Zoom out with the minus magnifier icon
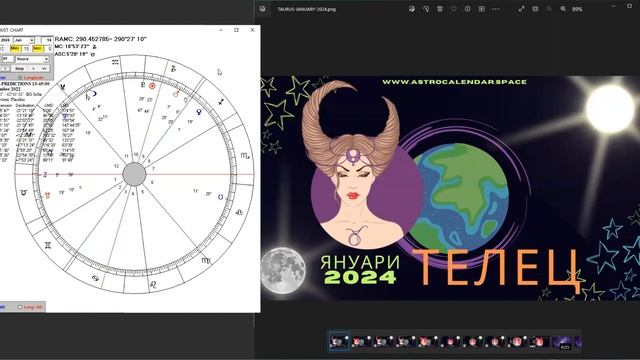 point(549,9)
